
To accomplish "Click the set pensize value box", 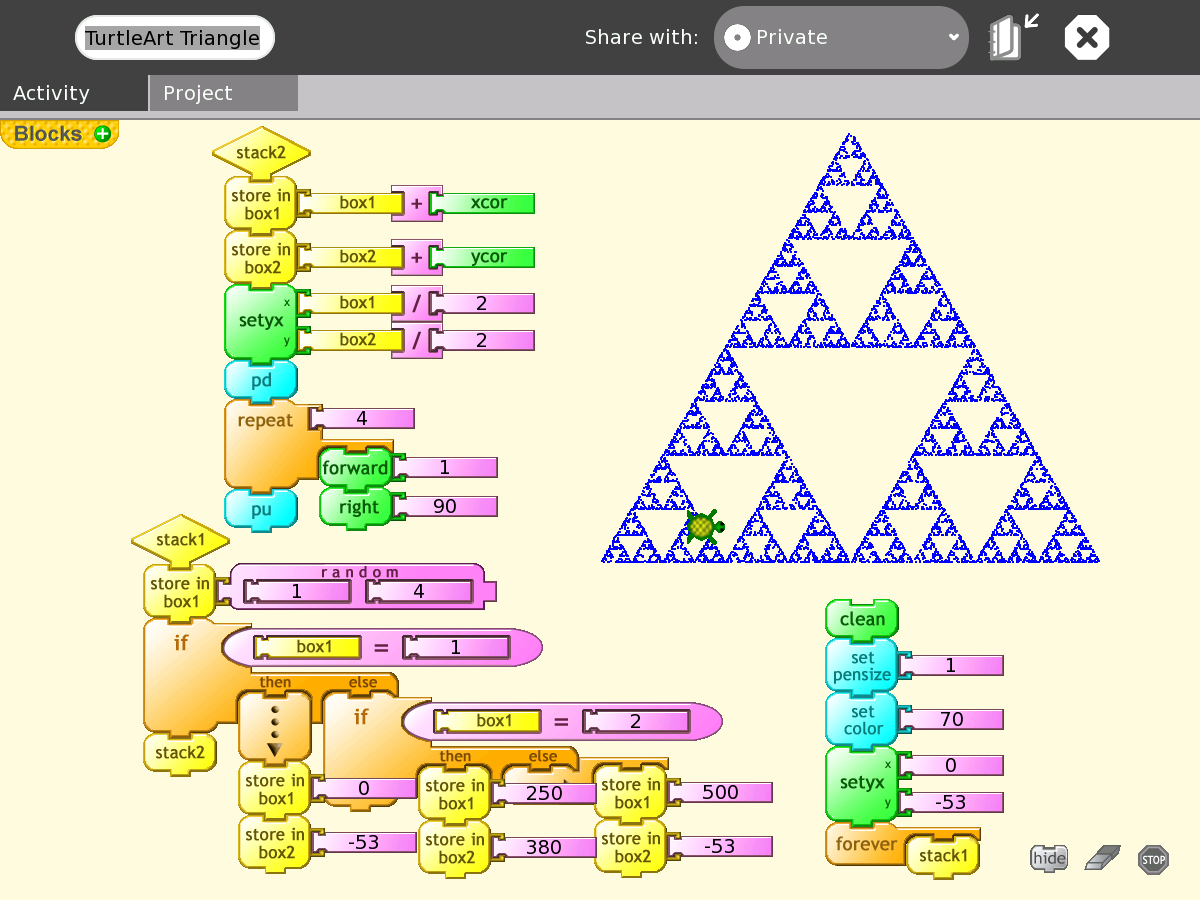I will [x=951, y=666].
